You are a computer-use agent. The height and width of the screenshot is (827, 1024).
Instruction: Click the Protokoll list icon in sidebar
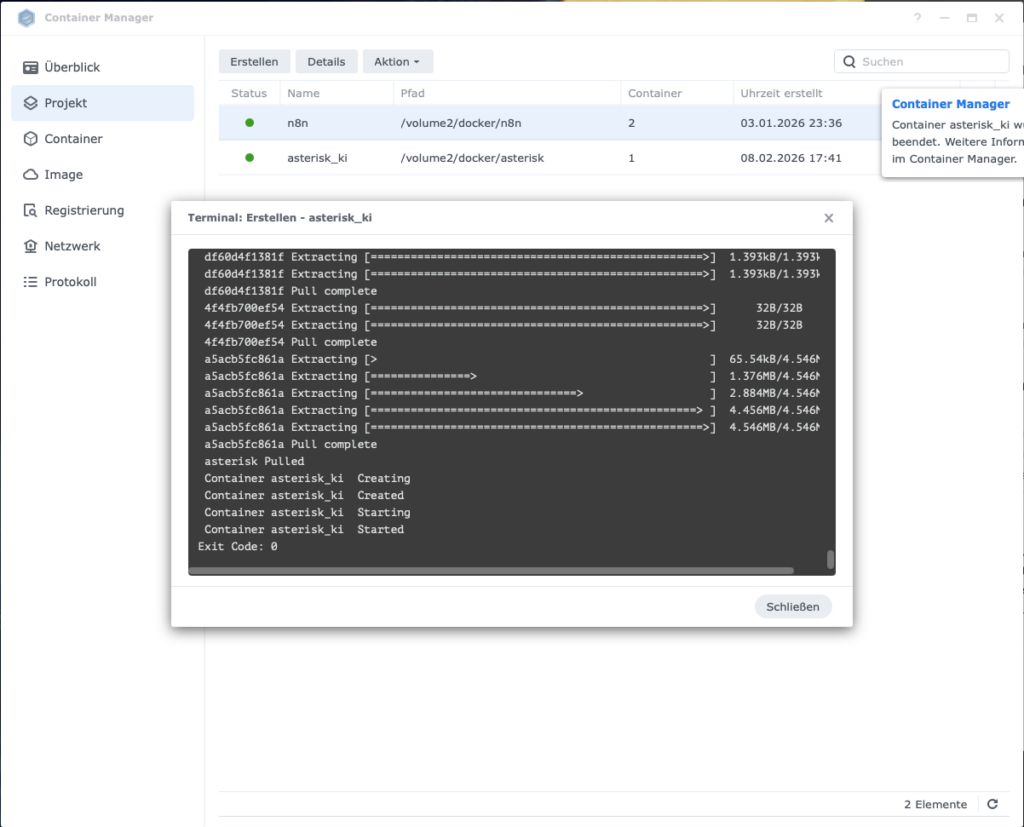(30, 282)
